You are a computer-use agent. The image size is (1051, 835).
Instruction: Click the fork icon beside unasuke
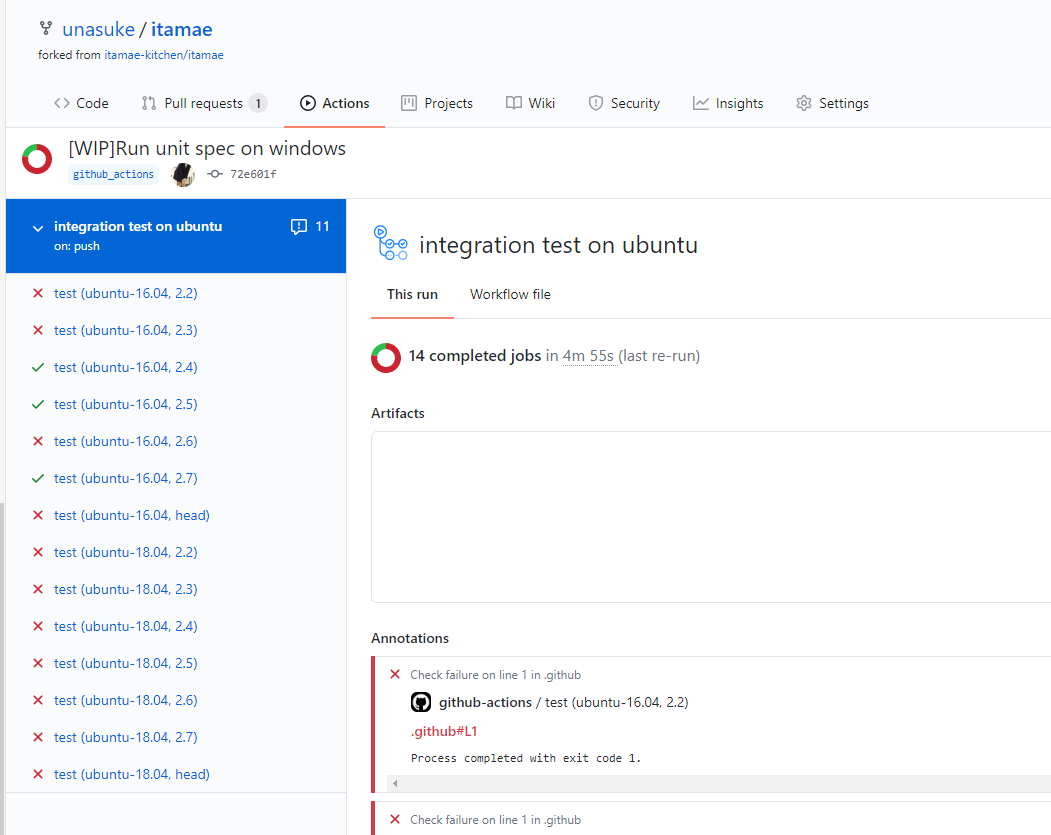coord(46,28)
